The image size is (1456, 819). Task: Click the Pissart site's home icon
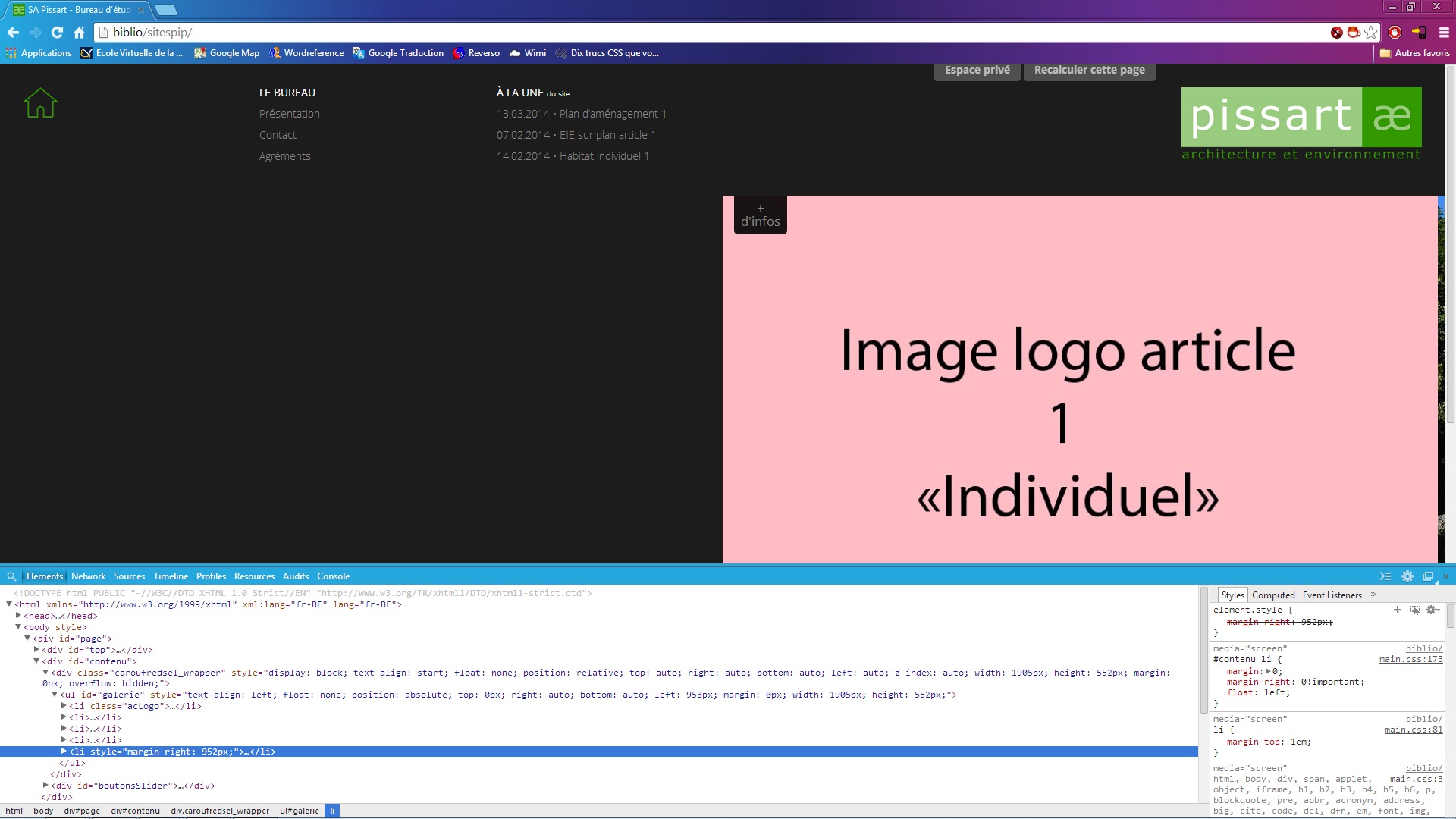(40, 103)
